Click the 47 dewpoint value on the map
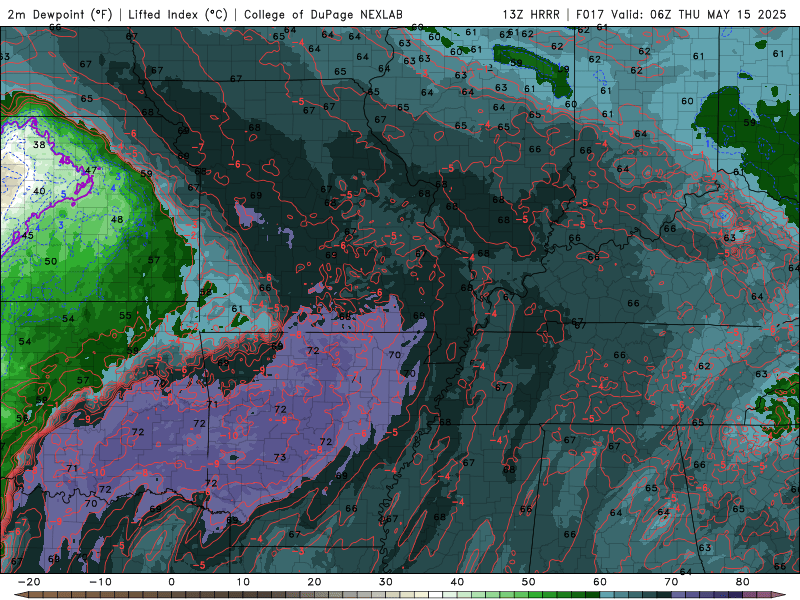The width and height of the screenshot is (800, 600). 90,170
